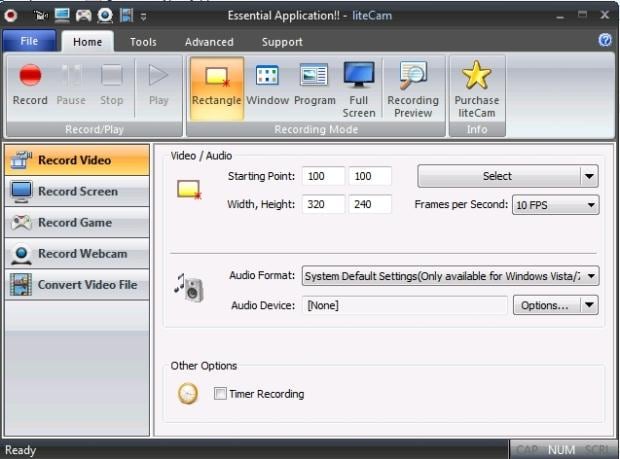Click the Height input field

(x=370, y=204)
